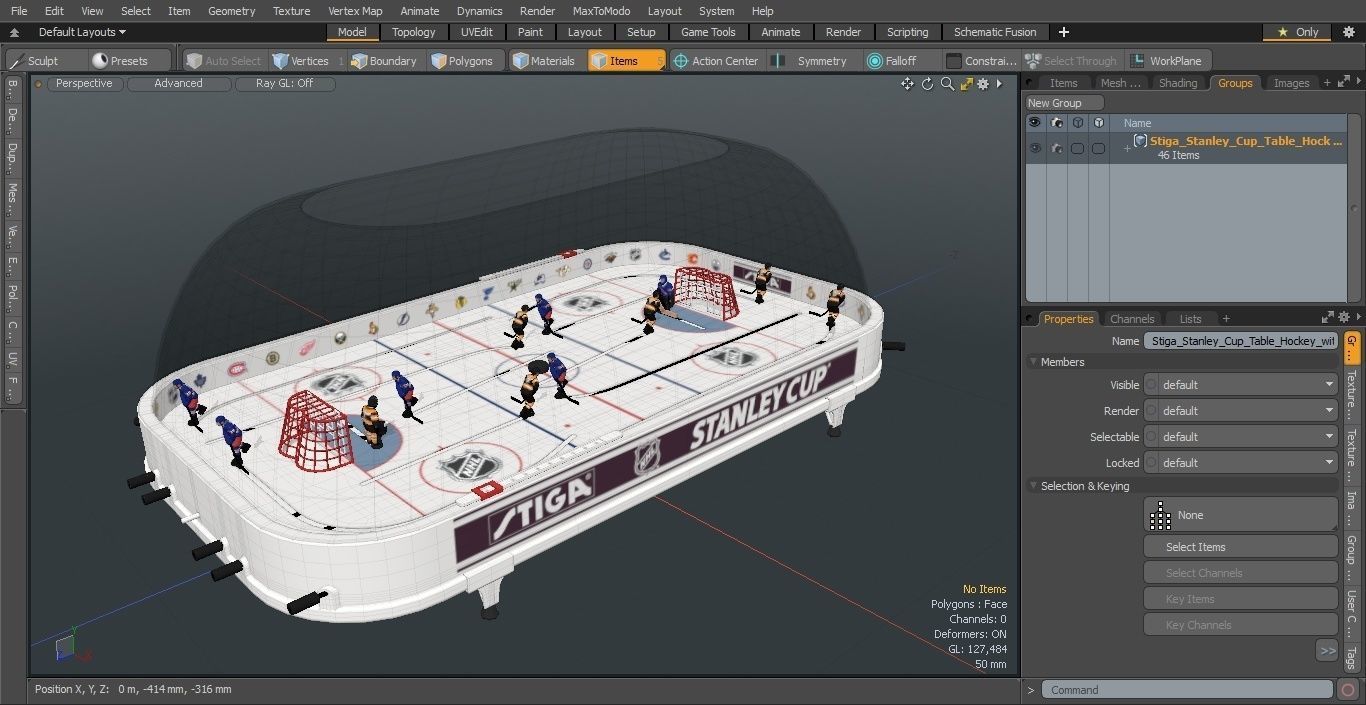Image resolution: width=1366 pixels, height=705 pixels.
Task: Activate Items selection mode
Action: point(626,61)
